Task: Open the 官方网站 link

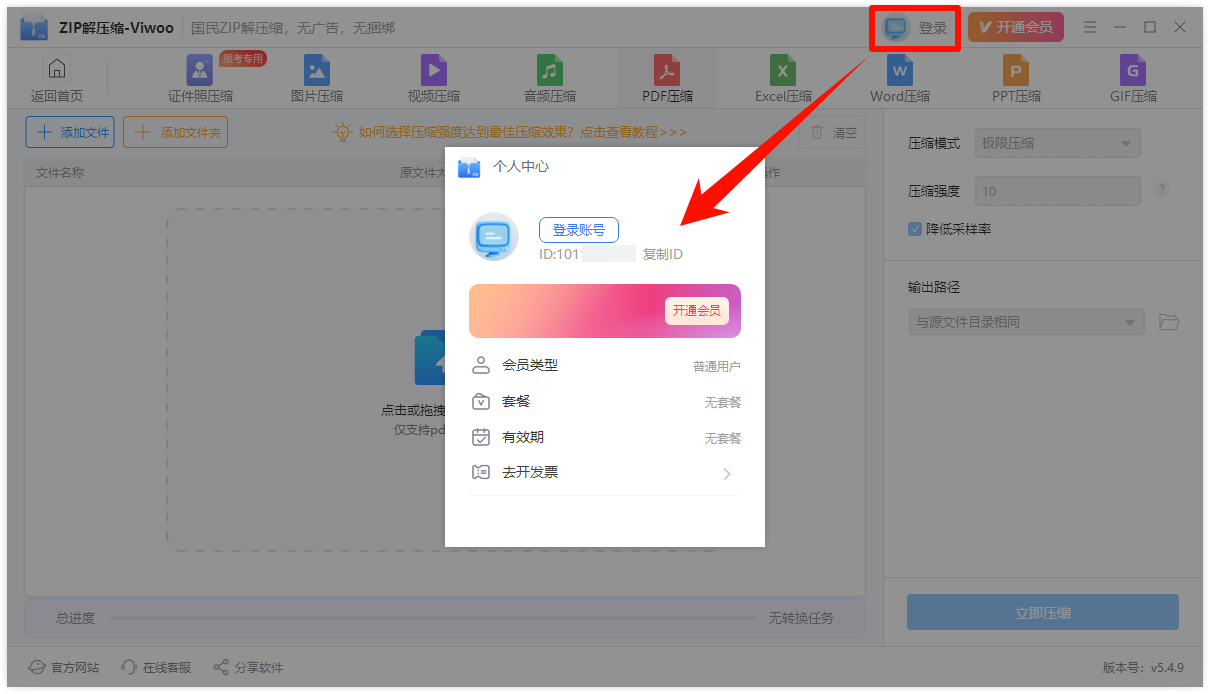Action: (63, 667)
